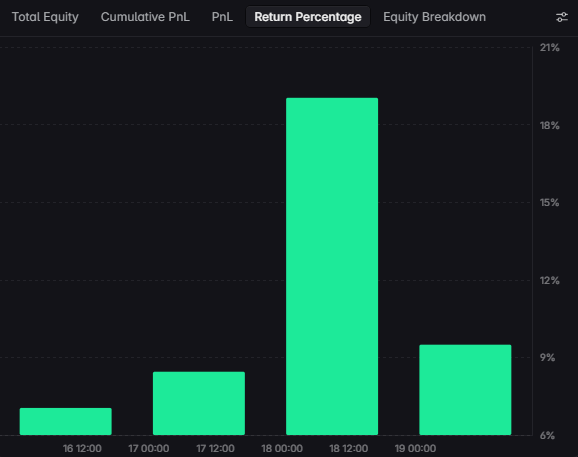Screen dimensions: 578x457
Task: Click the bar near 17 12:00
Action: (x=199, y=403)
